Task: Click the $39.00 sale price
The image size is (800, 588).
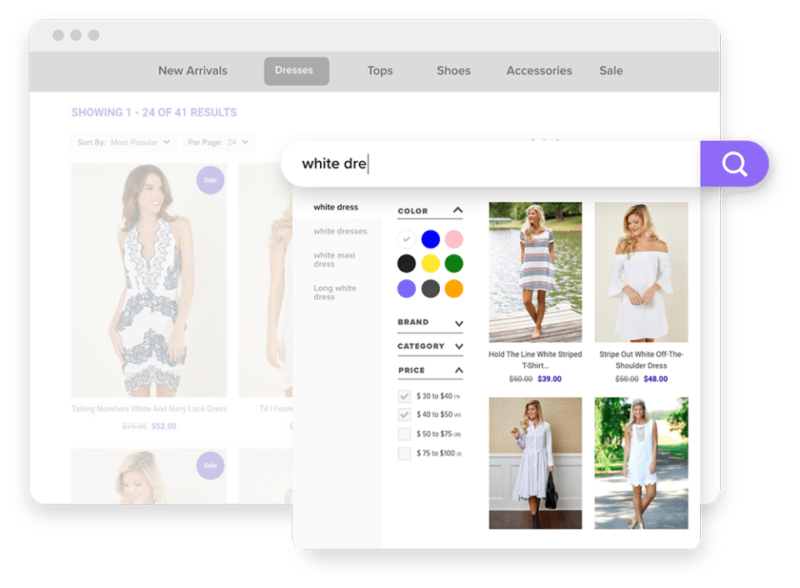Action: [x=549, y=379]
